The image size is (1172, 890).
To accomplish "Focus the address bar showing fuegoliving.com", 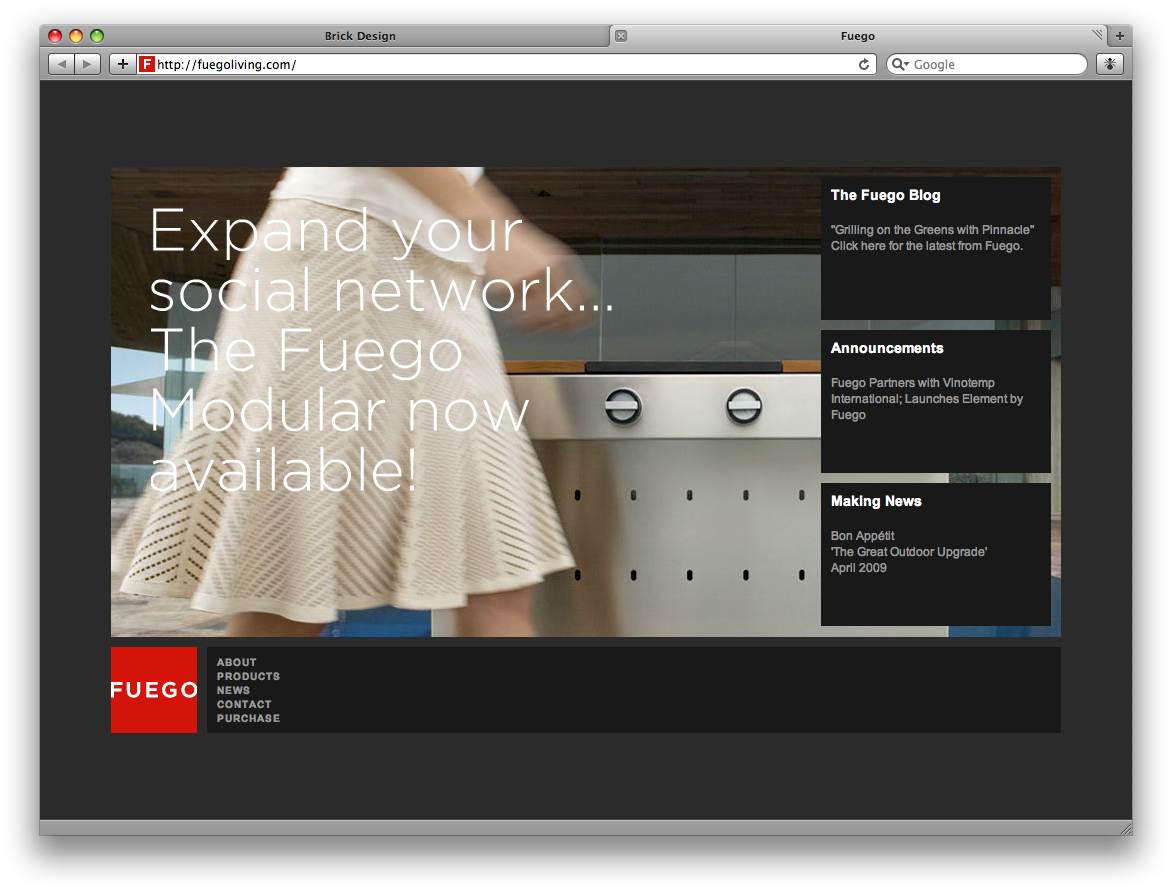I will tap(505, 64).
